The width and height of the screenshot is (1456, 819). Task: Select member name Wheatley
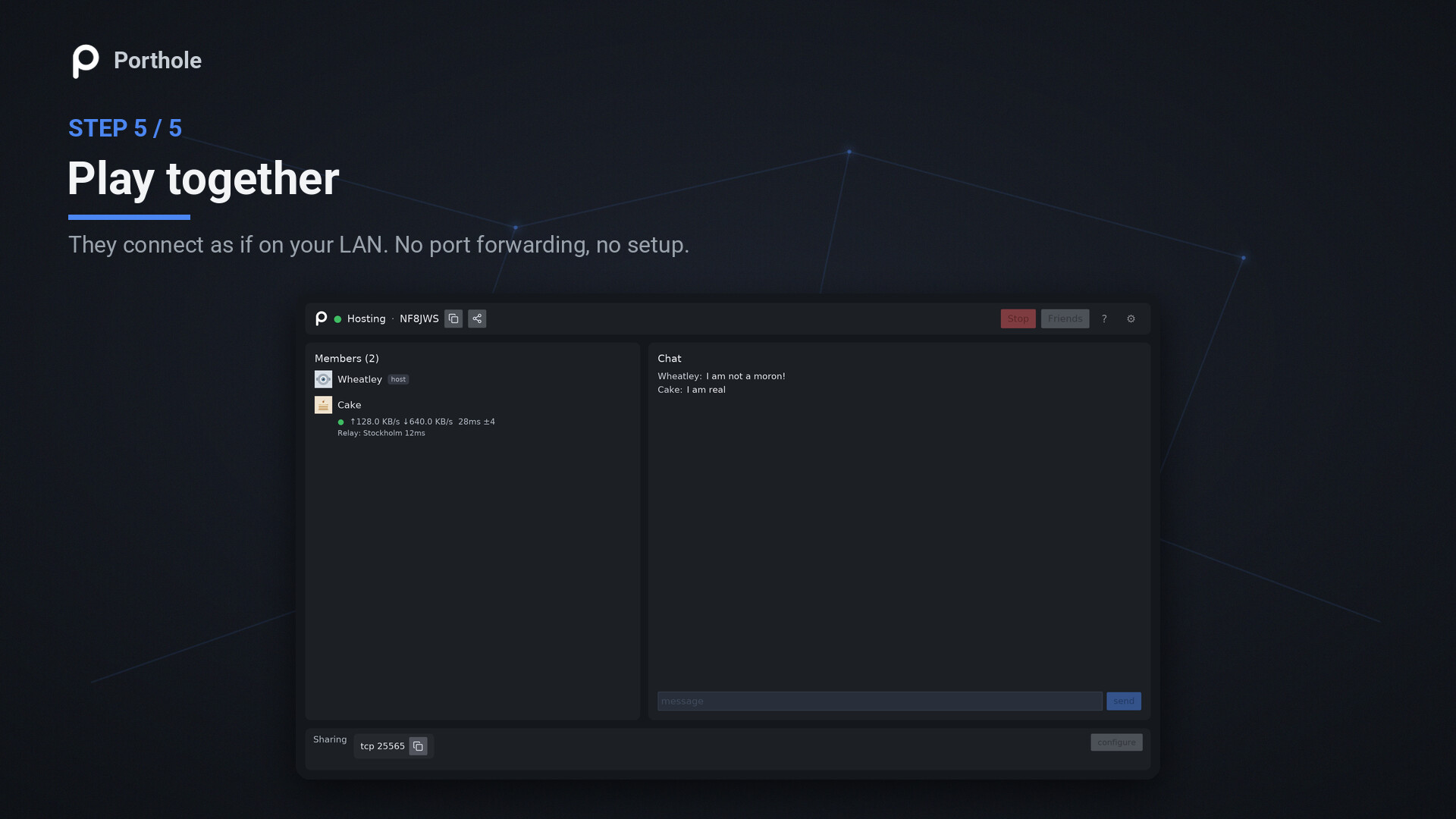coord(359,379)
